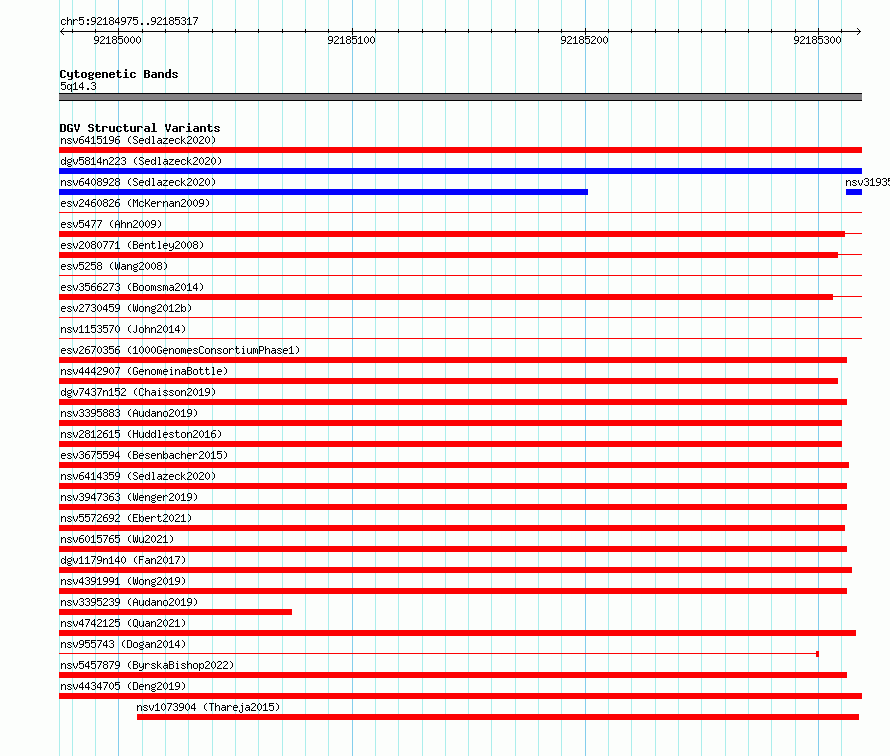This screenshot has height=756, width=890.
Task: Click the DGV Structural Variants track title
Action: coord(140,128)
